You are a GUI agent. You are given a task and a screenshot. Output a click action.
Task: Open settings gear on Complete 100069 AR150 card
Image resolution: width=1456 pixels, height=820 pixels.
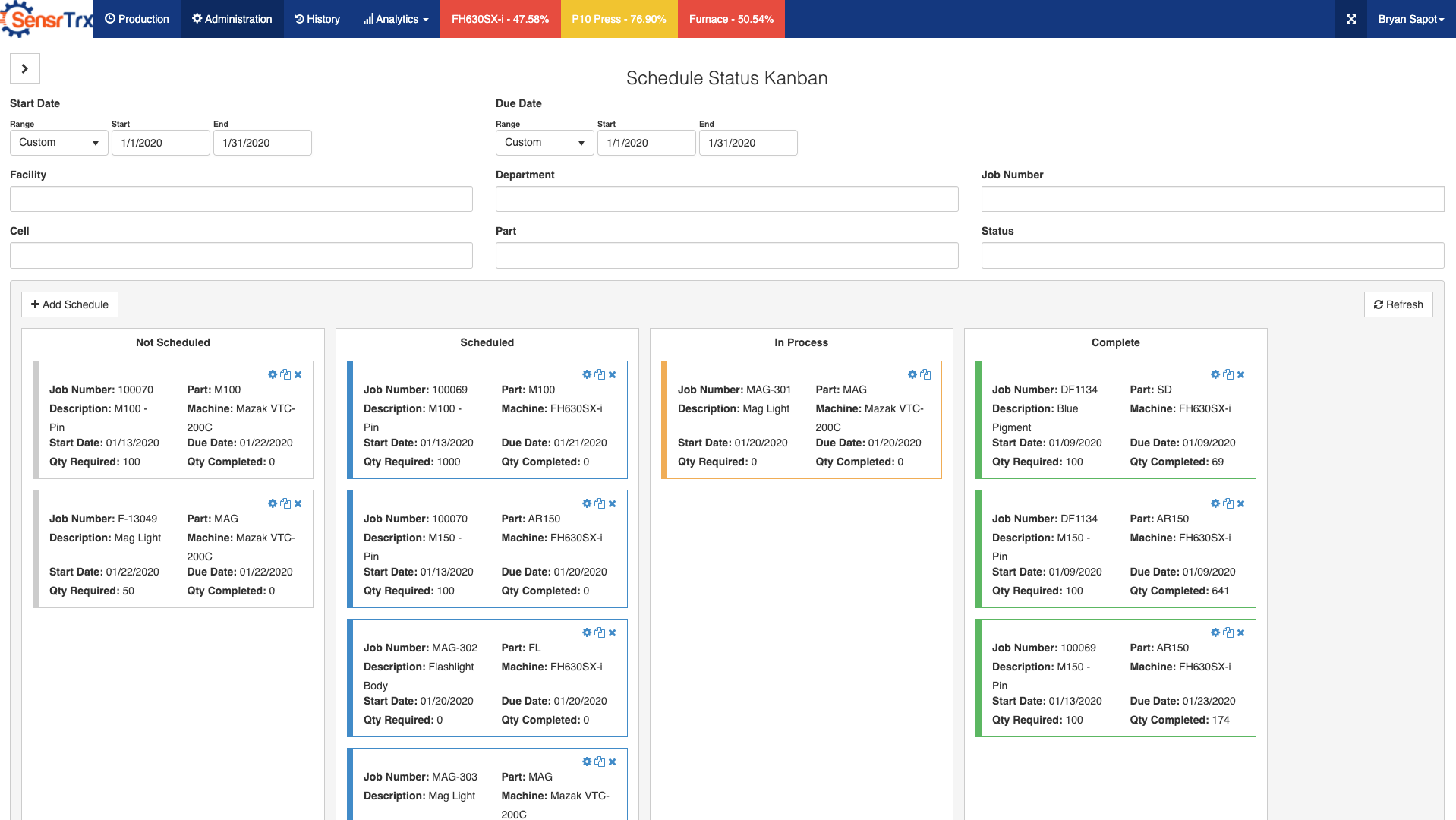[1215, 632]
